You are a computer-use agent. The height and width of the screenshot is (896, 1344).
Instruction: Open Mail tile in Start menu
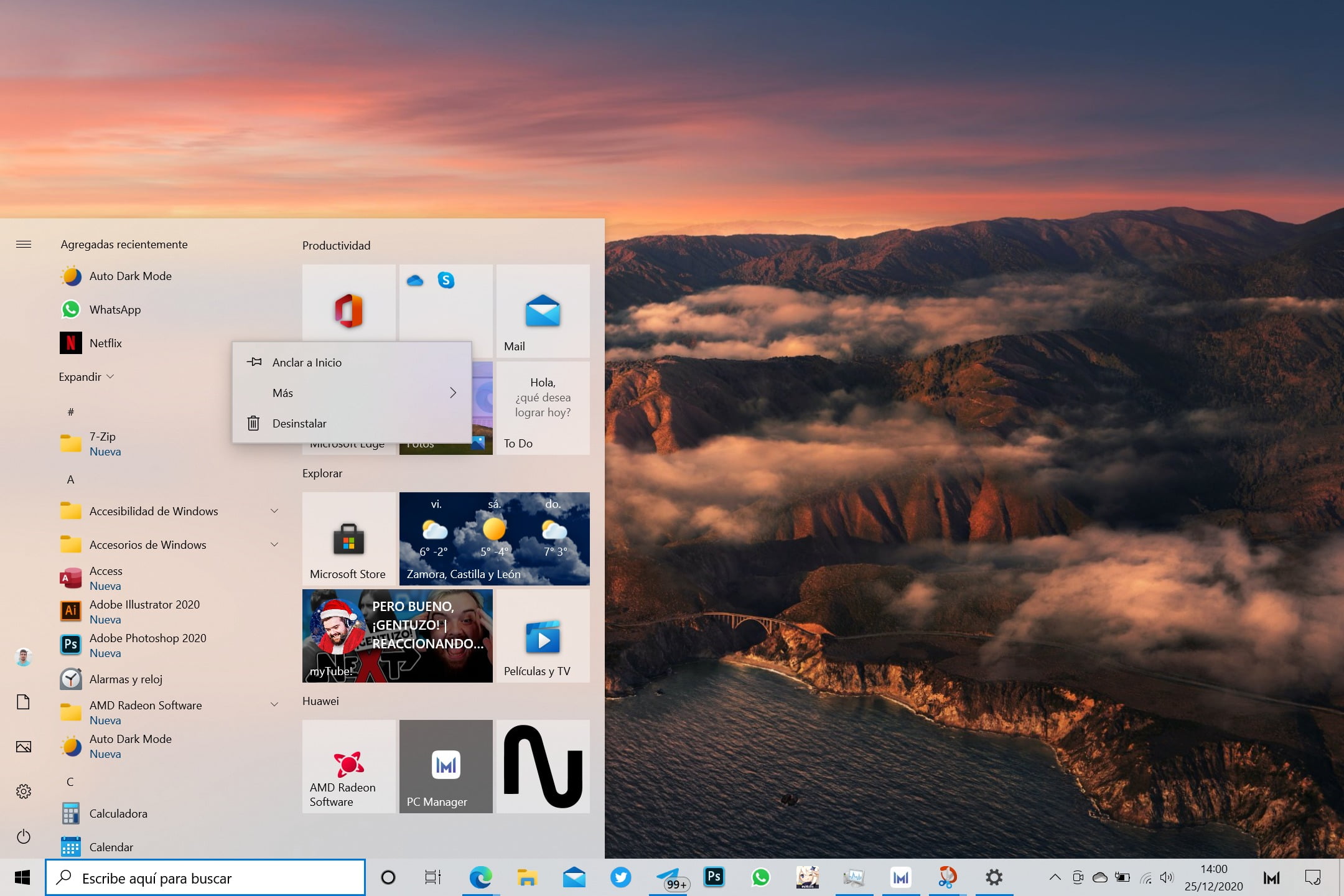[542, 310]
